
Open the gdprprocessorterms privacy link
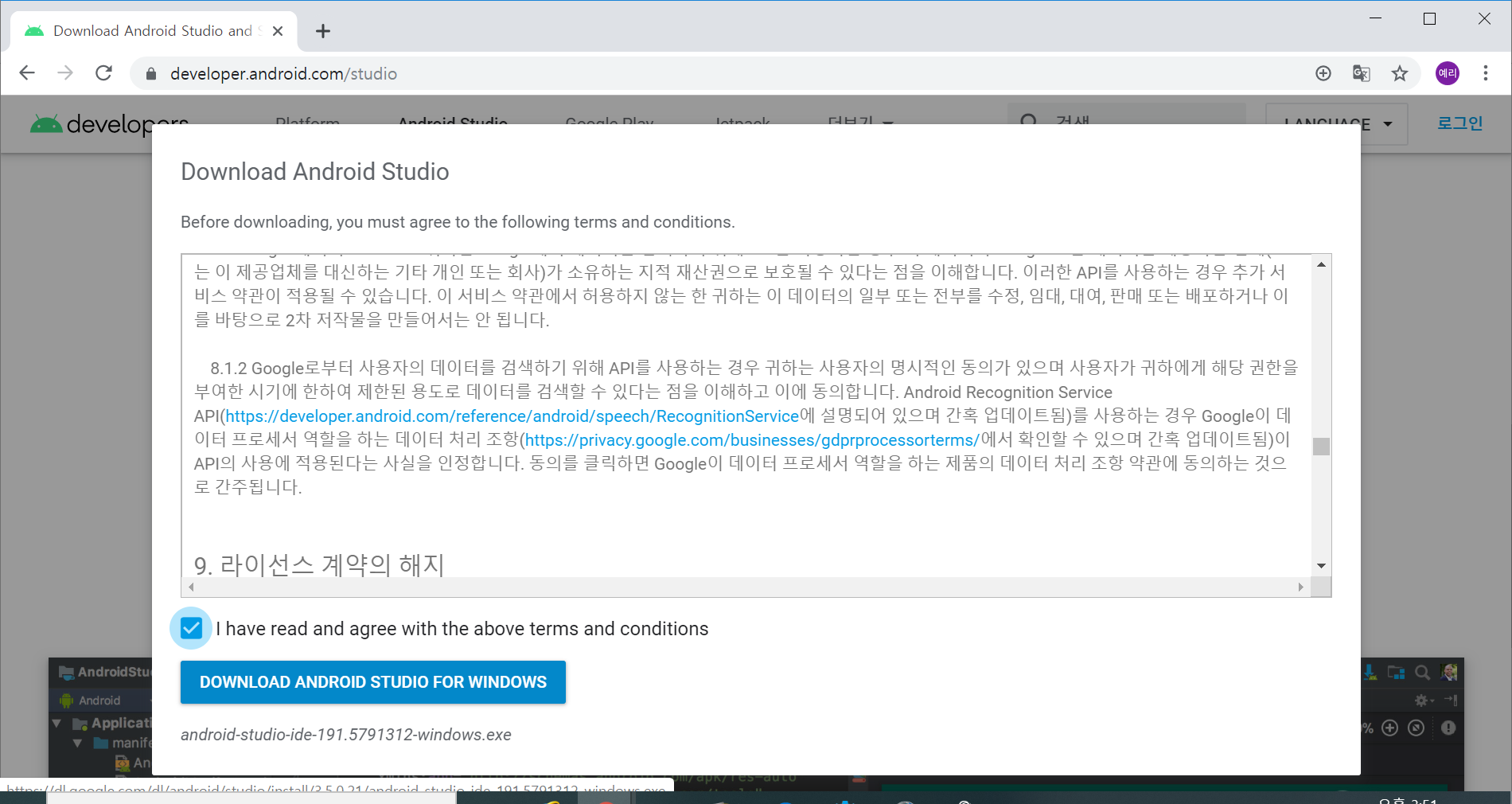pos(752,440)
